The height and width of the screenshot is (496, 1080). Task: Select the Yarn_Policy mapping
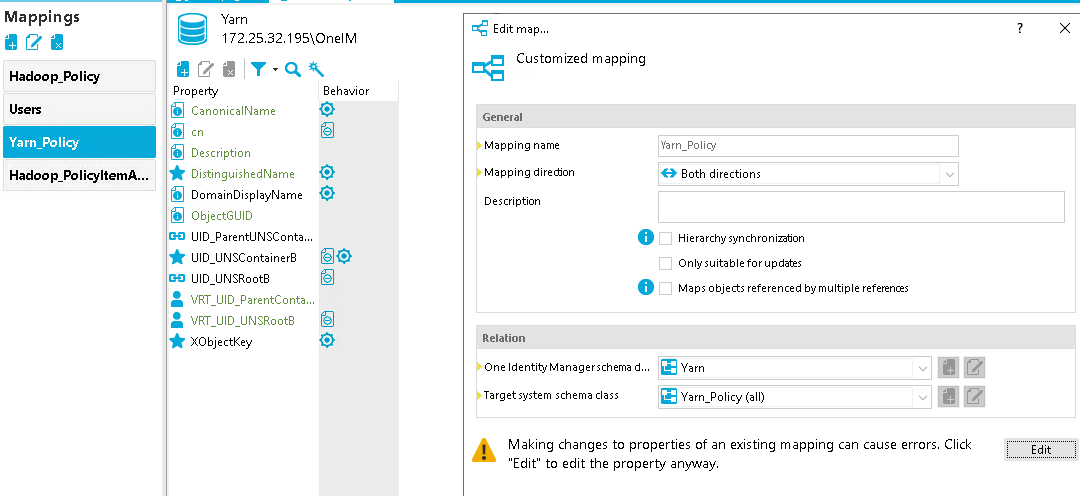(79, 142)
